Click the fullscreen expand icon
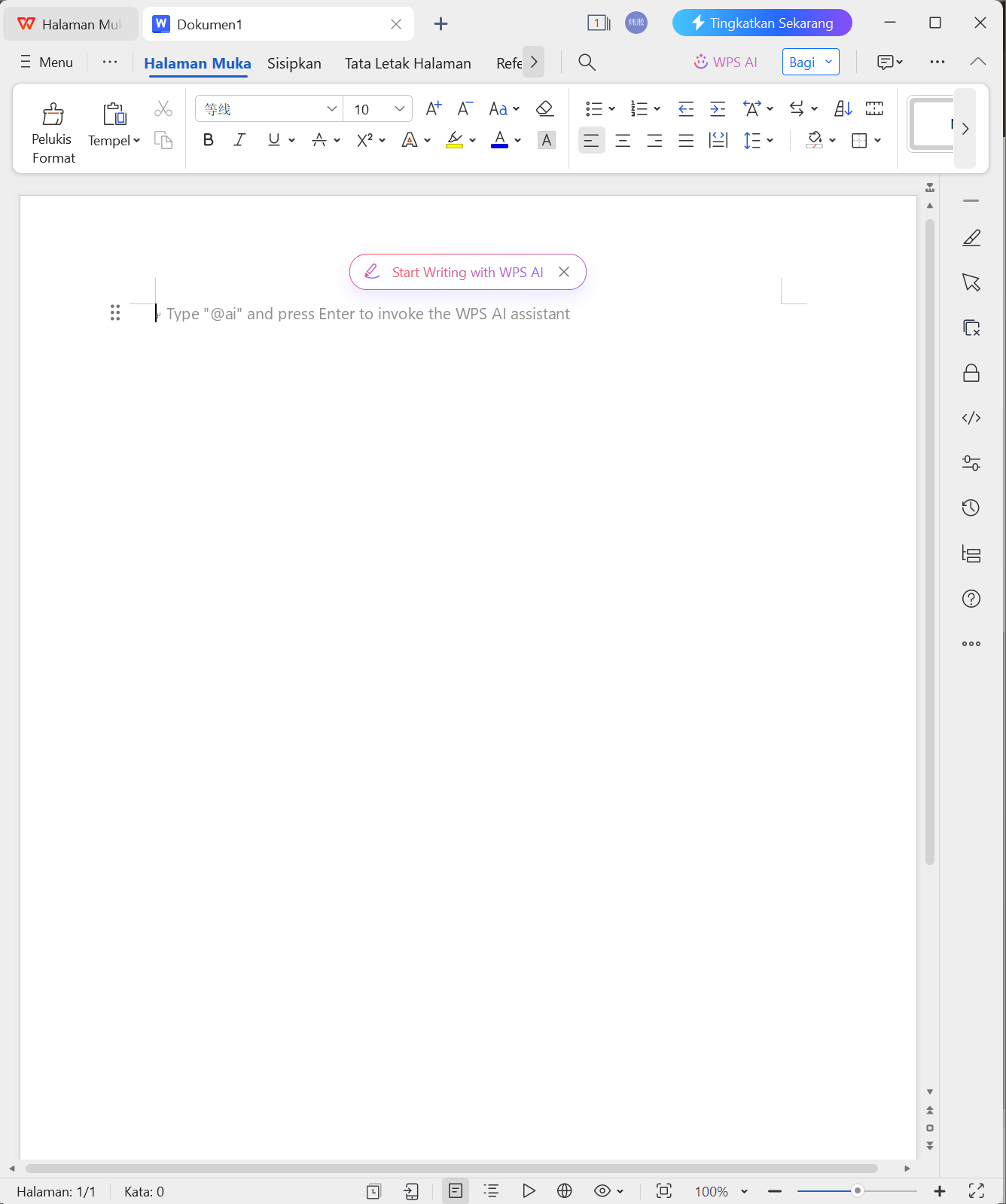This screenshot has height=1204, width=1006. (x=977, y=1190)
